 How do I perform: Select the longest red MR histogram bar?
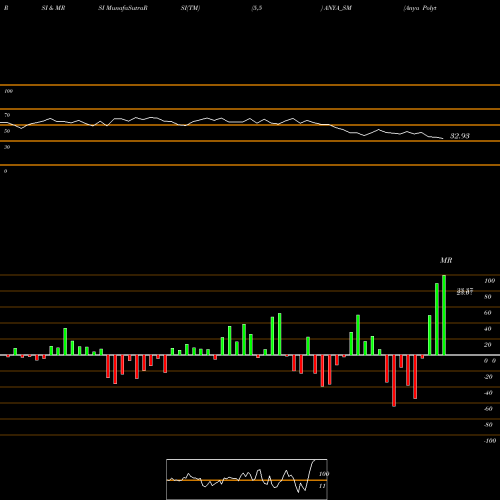pyautogui.click(x=394, y=381)
